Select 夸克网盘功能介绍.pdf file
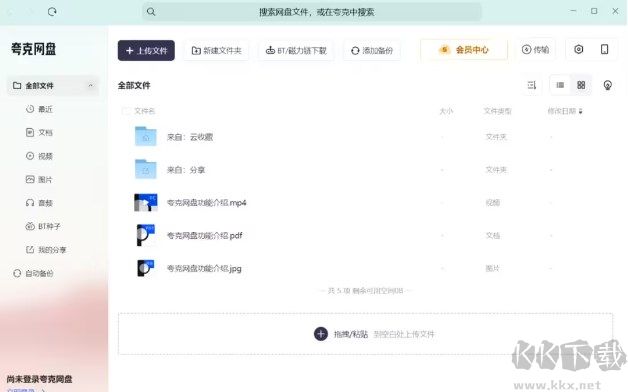The width and height of the screenshot is (628, 392). point(205,235)
